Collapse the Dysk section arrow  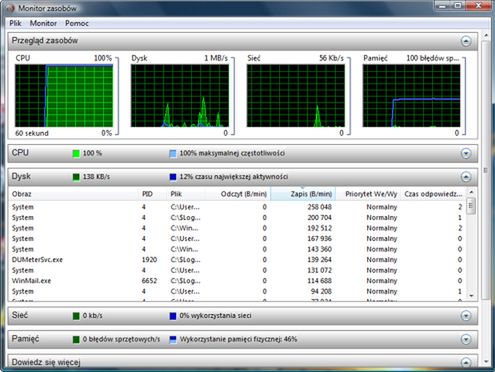click(x=466, y=177)
